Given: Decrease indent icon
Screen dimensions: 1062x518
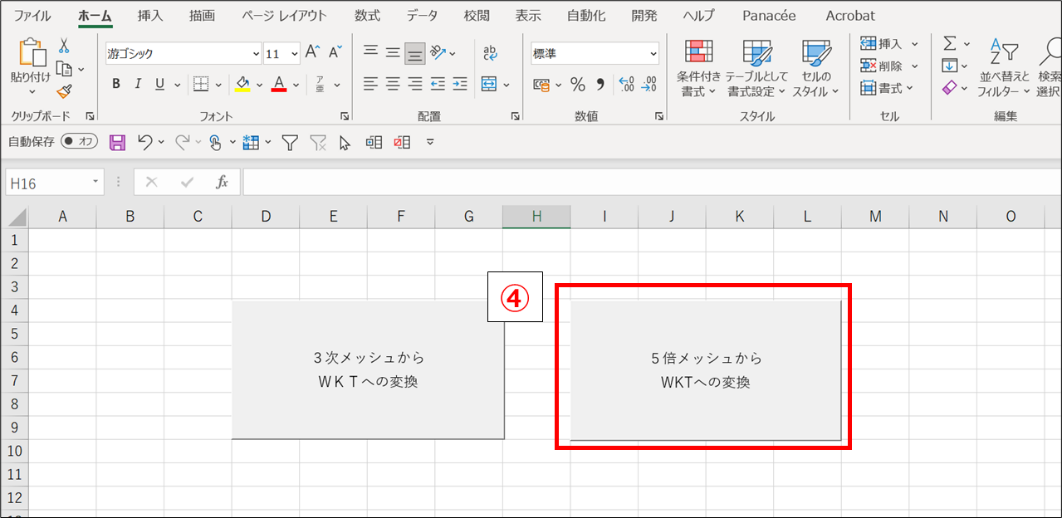Looking at the screenshot, I should coord(438,84).
